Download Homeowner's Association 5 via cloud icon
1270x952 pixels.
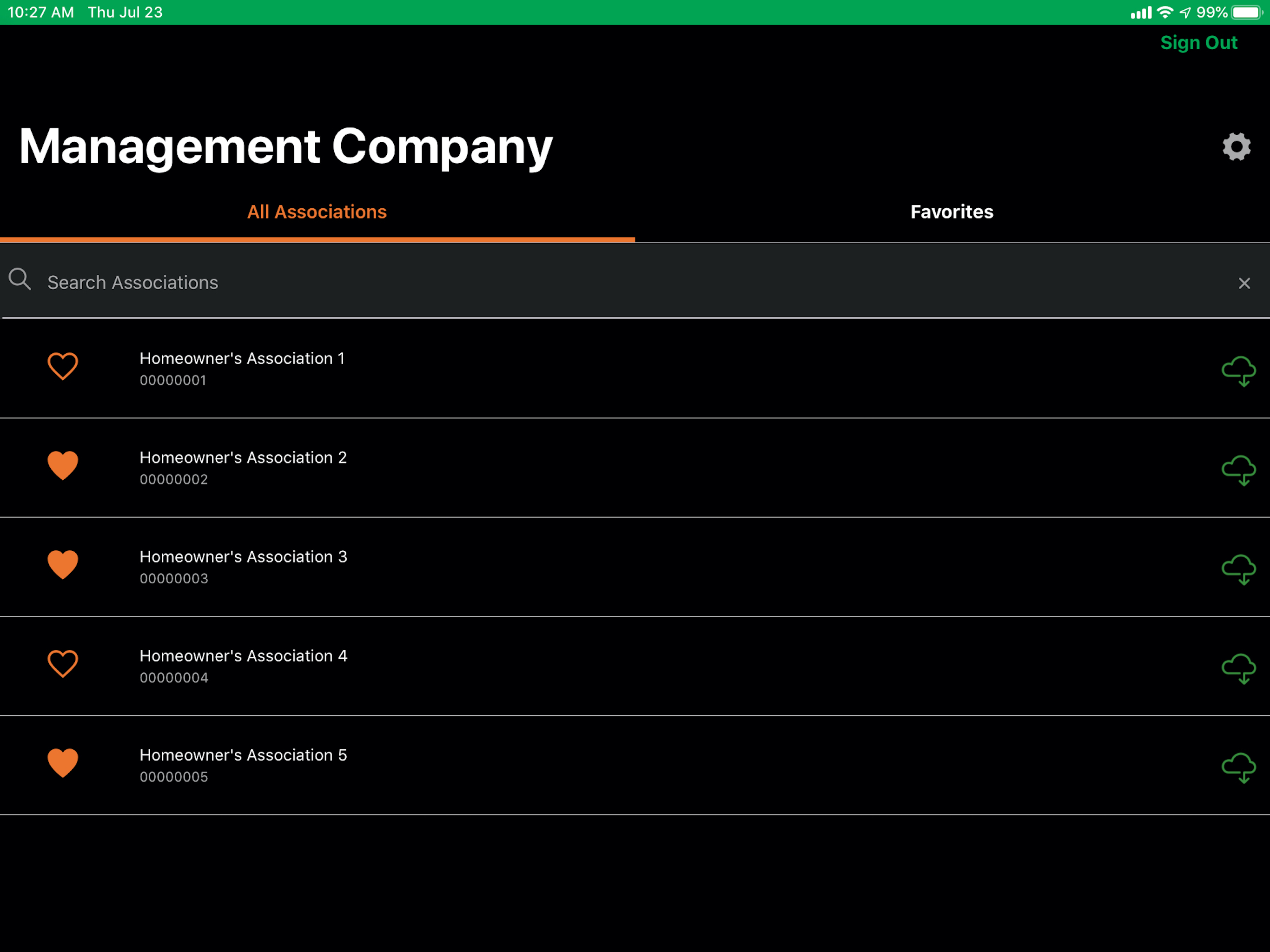pos(1238,767)
